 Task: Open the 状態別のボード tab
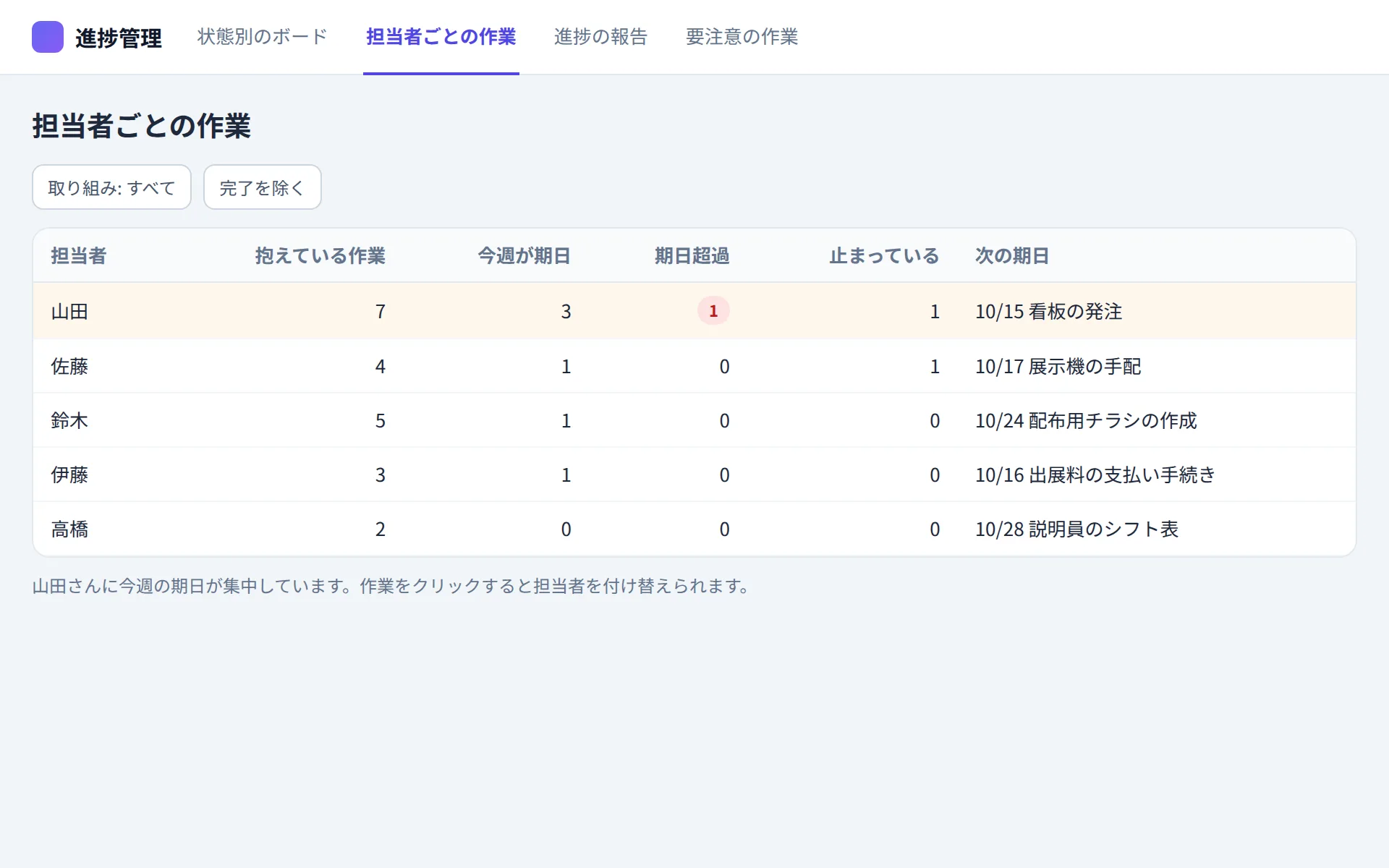coord(262,37)
